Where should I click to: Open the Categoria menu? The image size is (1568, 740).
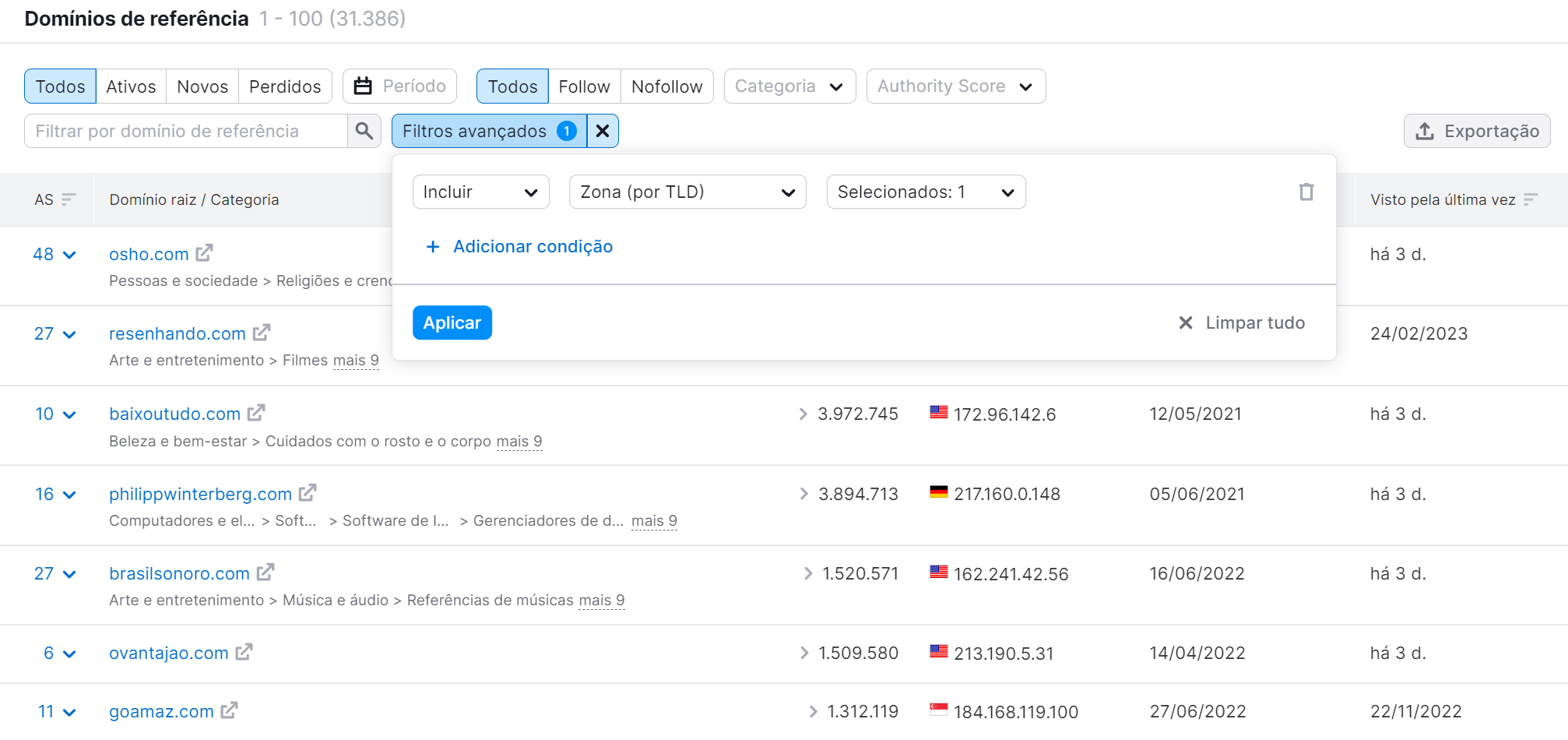789,86
